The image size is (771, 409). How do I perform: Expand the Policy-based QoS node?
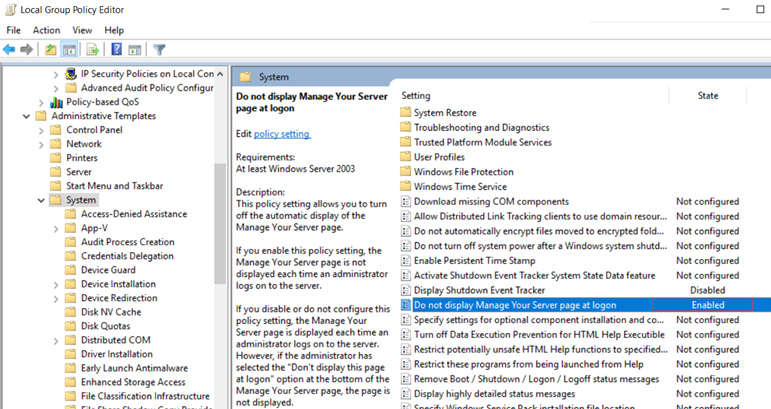[41, 102]
